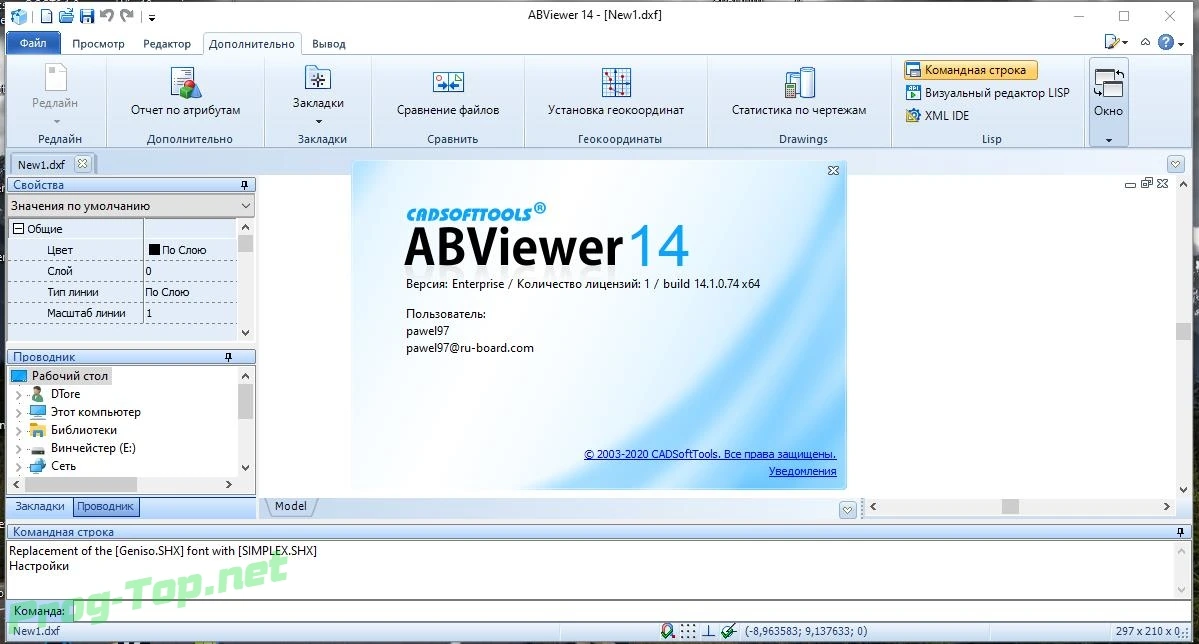Pin the Свойства panel
The width and height of the screenshot is (1199, 644).
[245, 185]
